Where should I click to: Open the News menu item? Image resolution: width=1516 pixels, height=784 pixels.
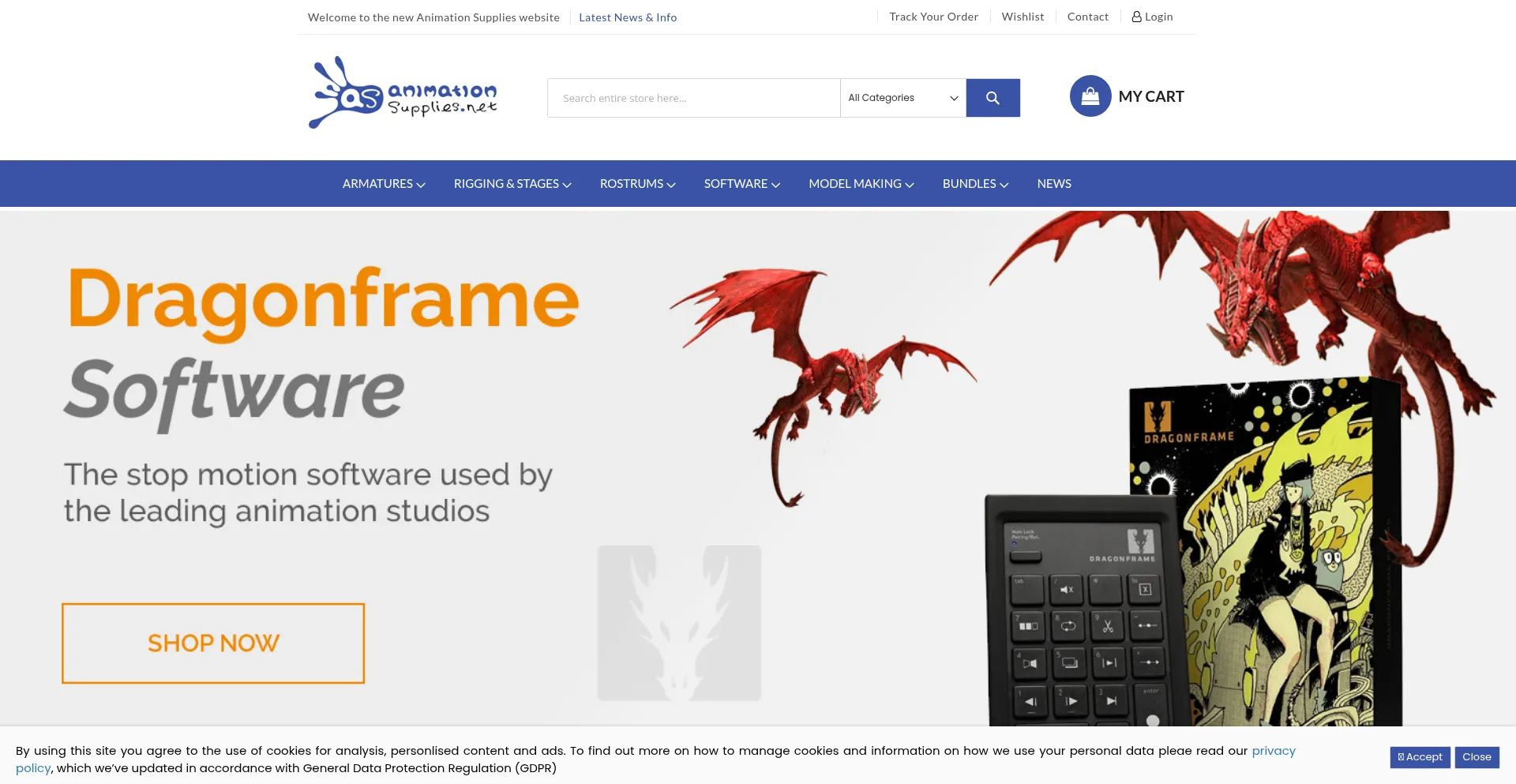point(1054,184)
